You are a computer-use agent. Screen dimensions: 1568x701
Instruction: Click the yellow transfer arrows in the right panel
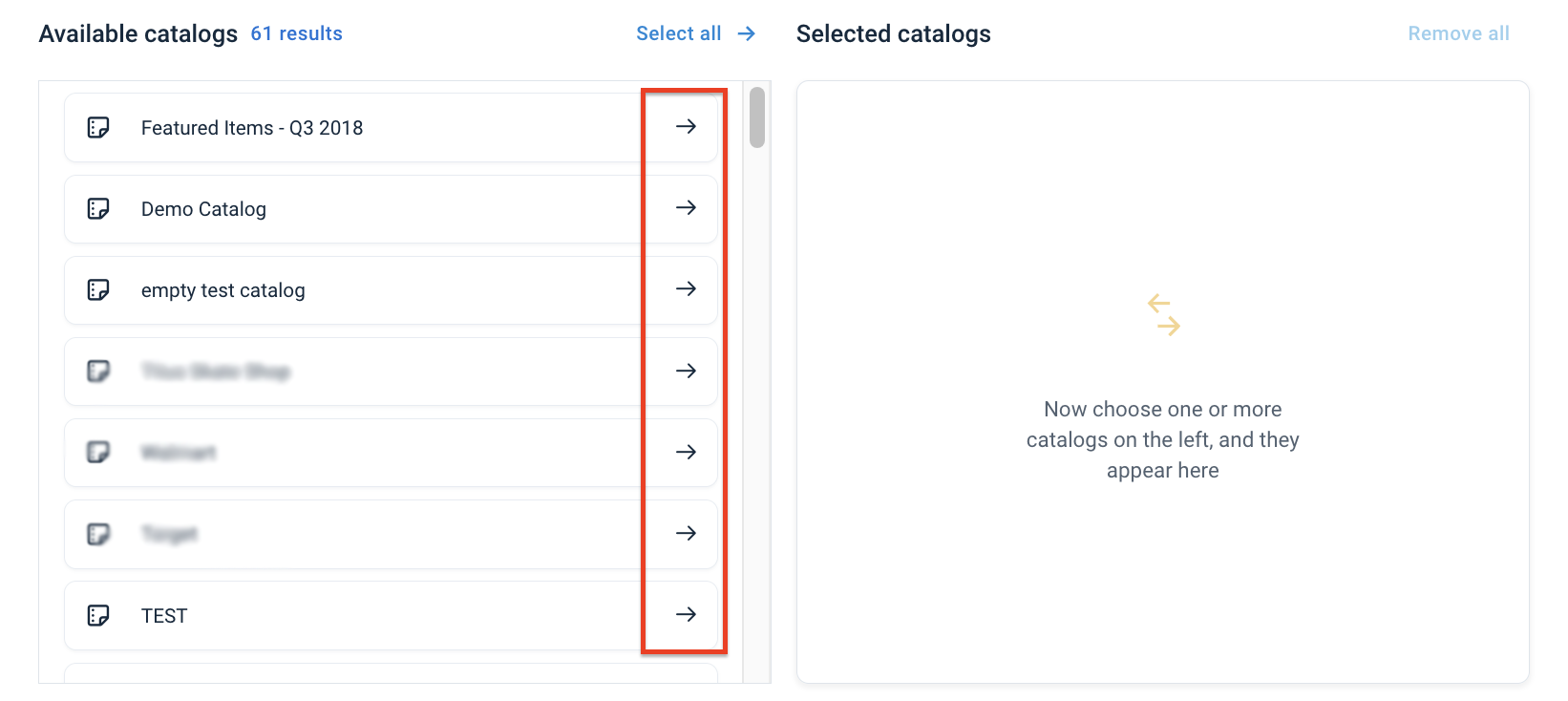coord(1163,315)
